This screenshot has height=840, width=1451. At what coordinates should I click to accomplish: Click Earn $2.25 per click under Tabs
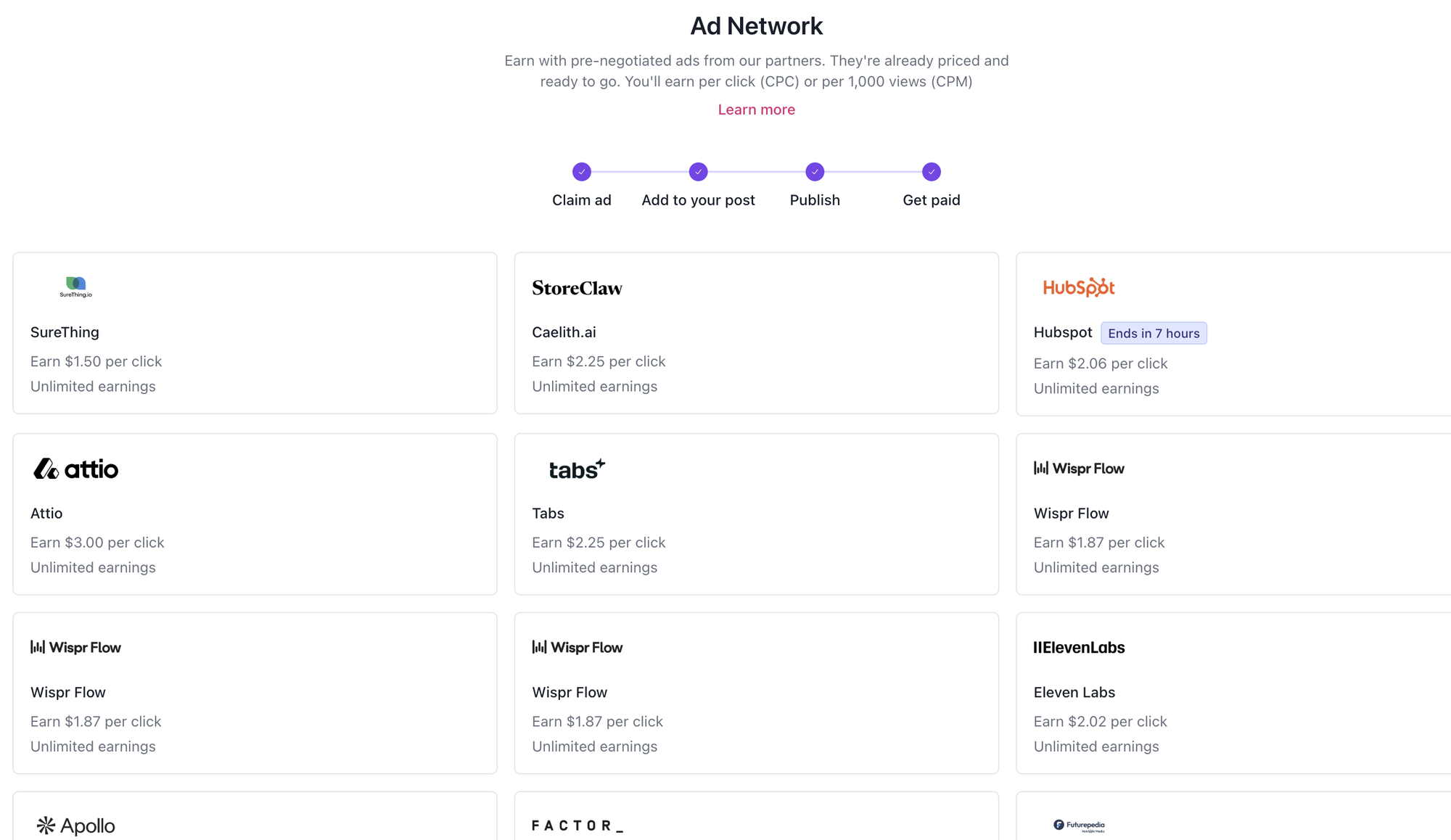(599, 543)
